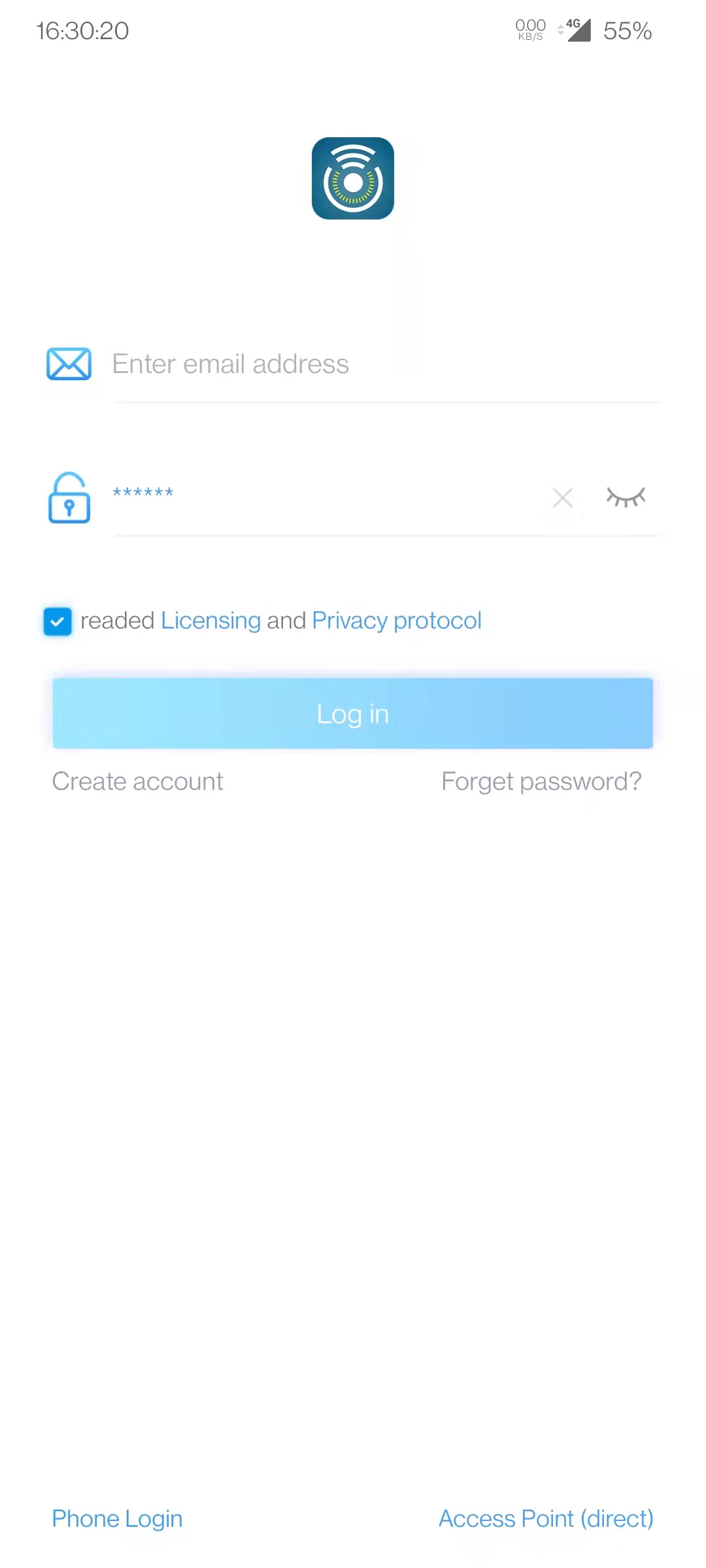The height and width of the screenshot is (1568, 706).
Task: Tap the KB/S network speed indicator
Action: (530, 30)
